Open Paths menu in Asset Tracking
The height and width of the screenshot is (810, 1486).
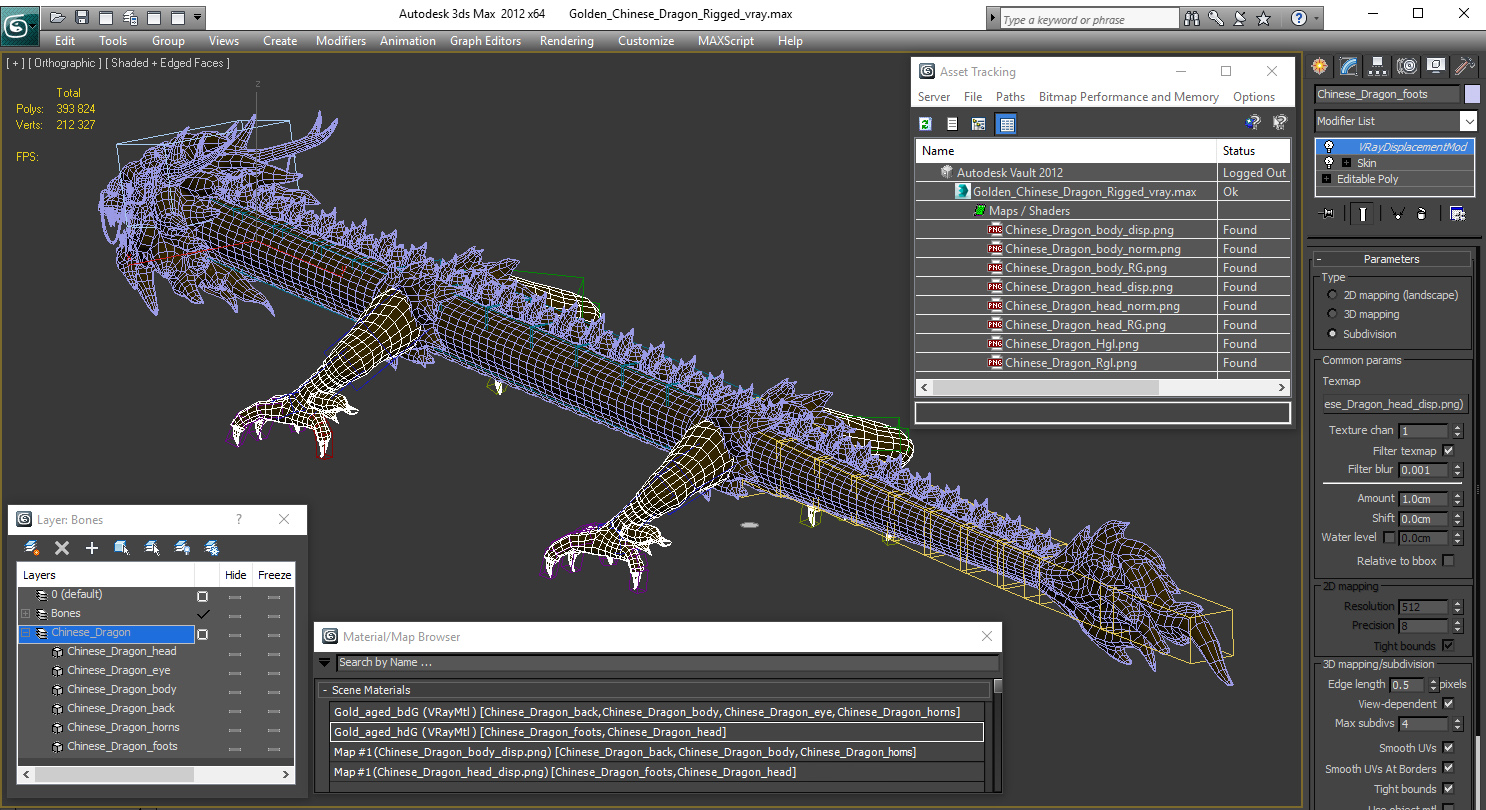point(1010,97)
